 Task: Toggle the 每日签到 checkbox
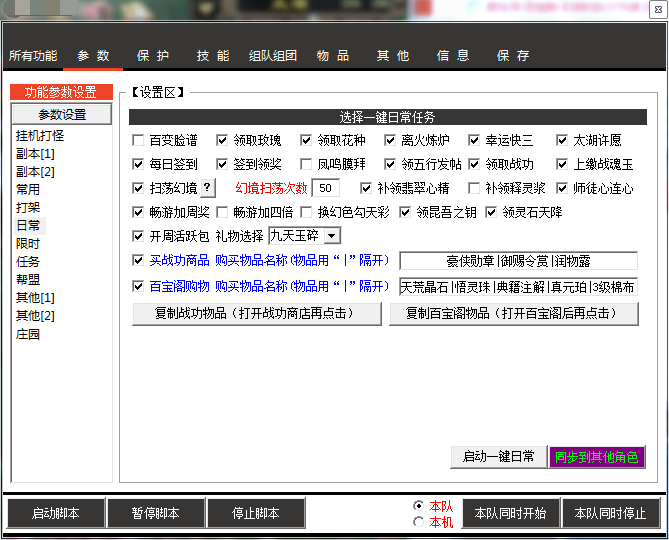pos(139,164)
